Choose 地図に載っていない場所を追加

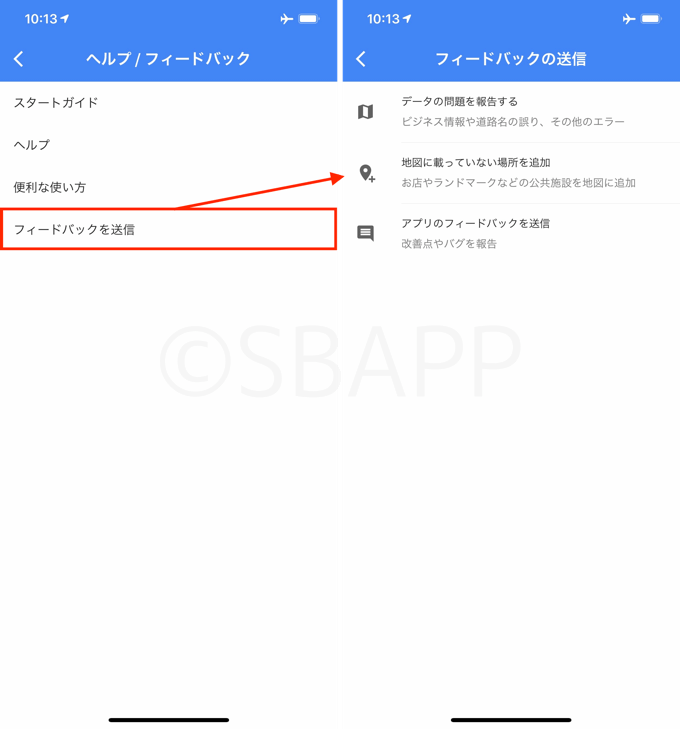coord(511,173)
